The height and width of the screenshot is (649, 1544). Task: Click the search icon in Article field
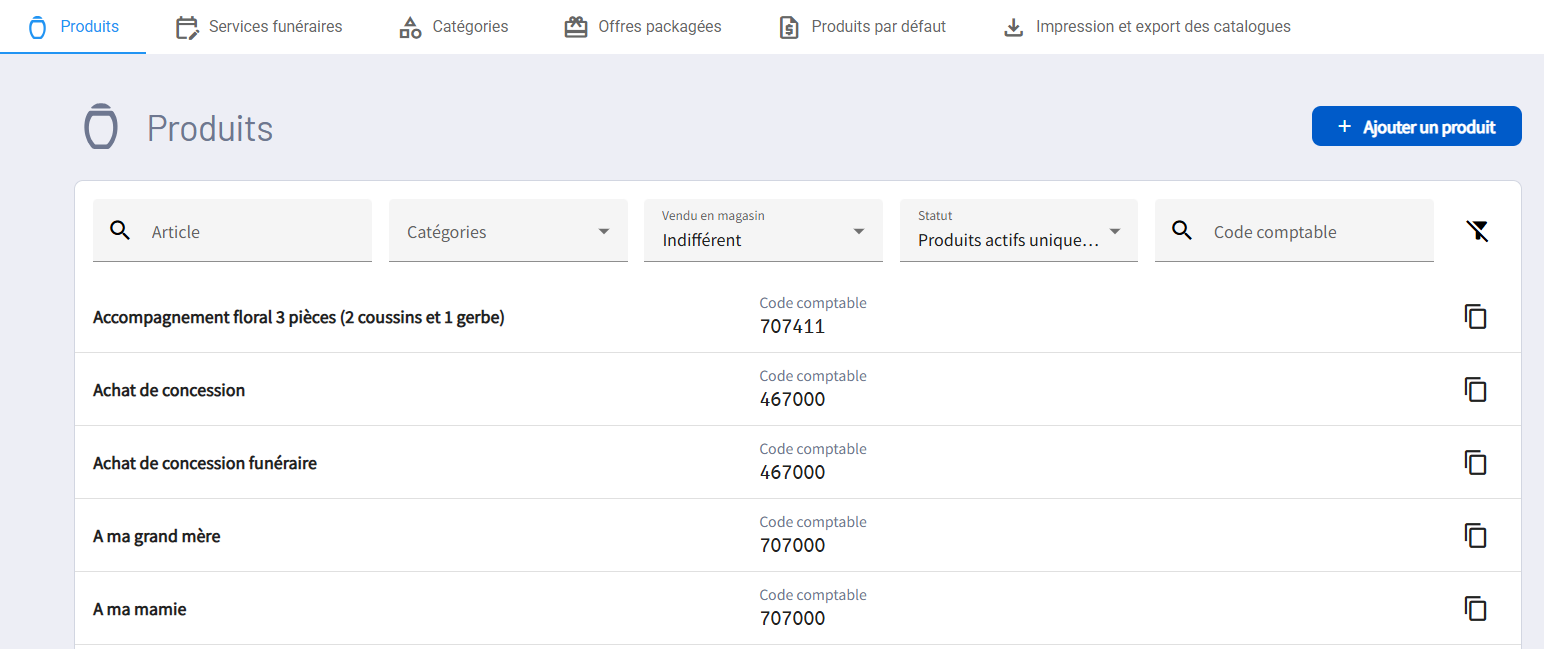coord(120,231)
